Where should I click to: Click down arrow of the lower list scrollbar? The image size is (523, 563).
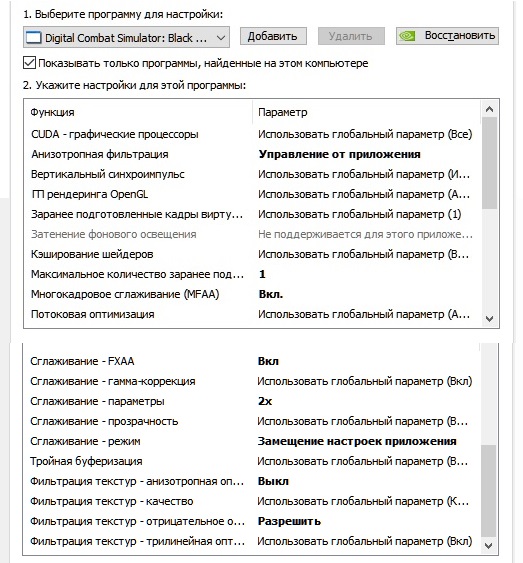[488, 546]
